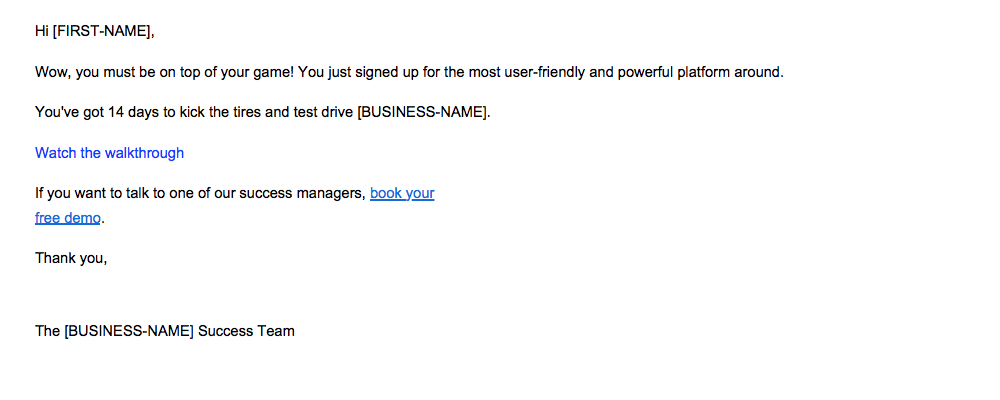The height and width of the screenshot is (400, 1000).
Task: Click [BUSINESS-NAME] placeholder after "test drive"
Action: [x=422, y=113]
